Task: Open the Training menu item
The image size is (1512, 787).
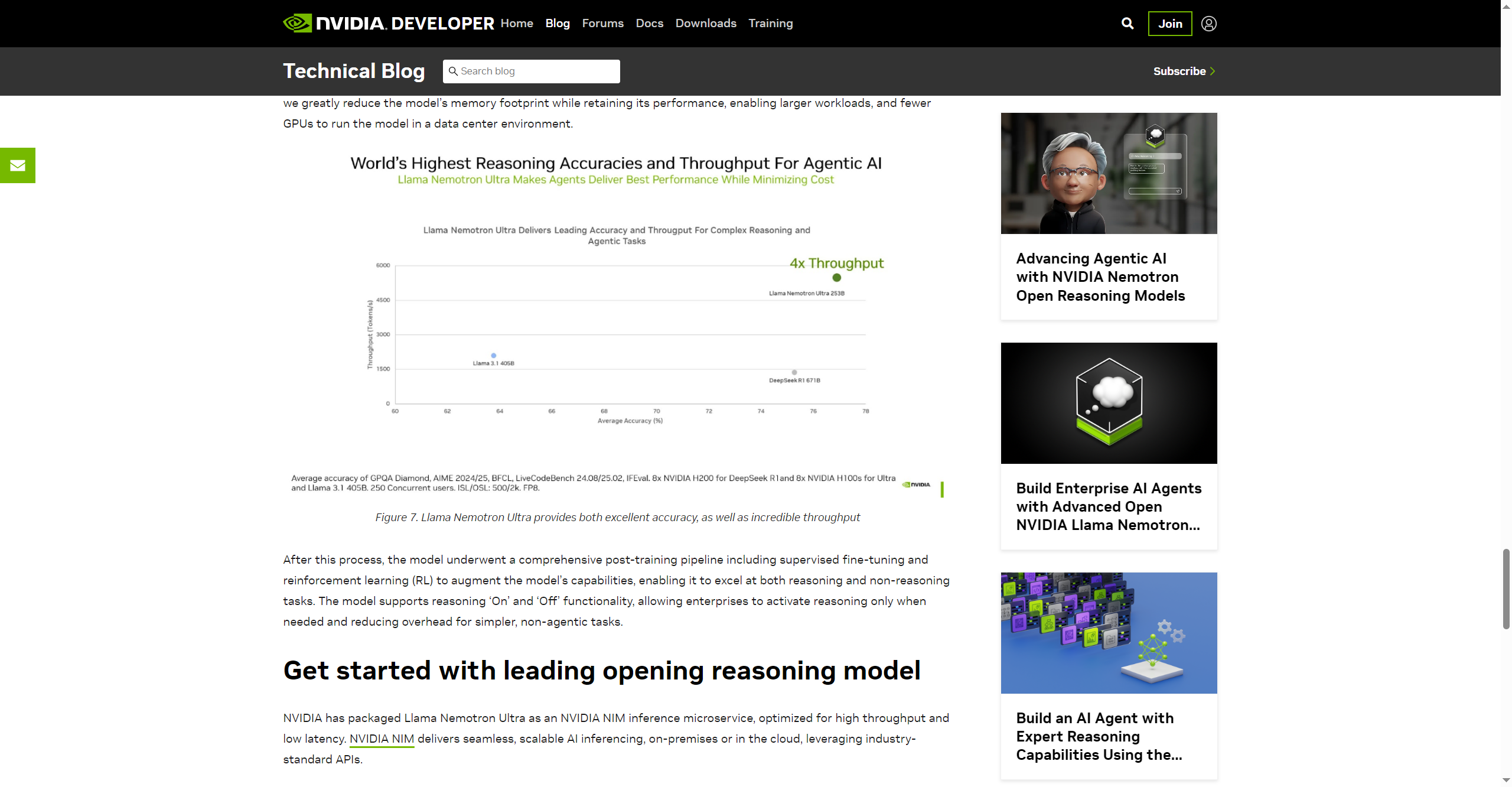Action: pos(770,24)
